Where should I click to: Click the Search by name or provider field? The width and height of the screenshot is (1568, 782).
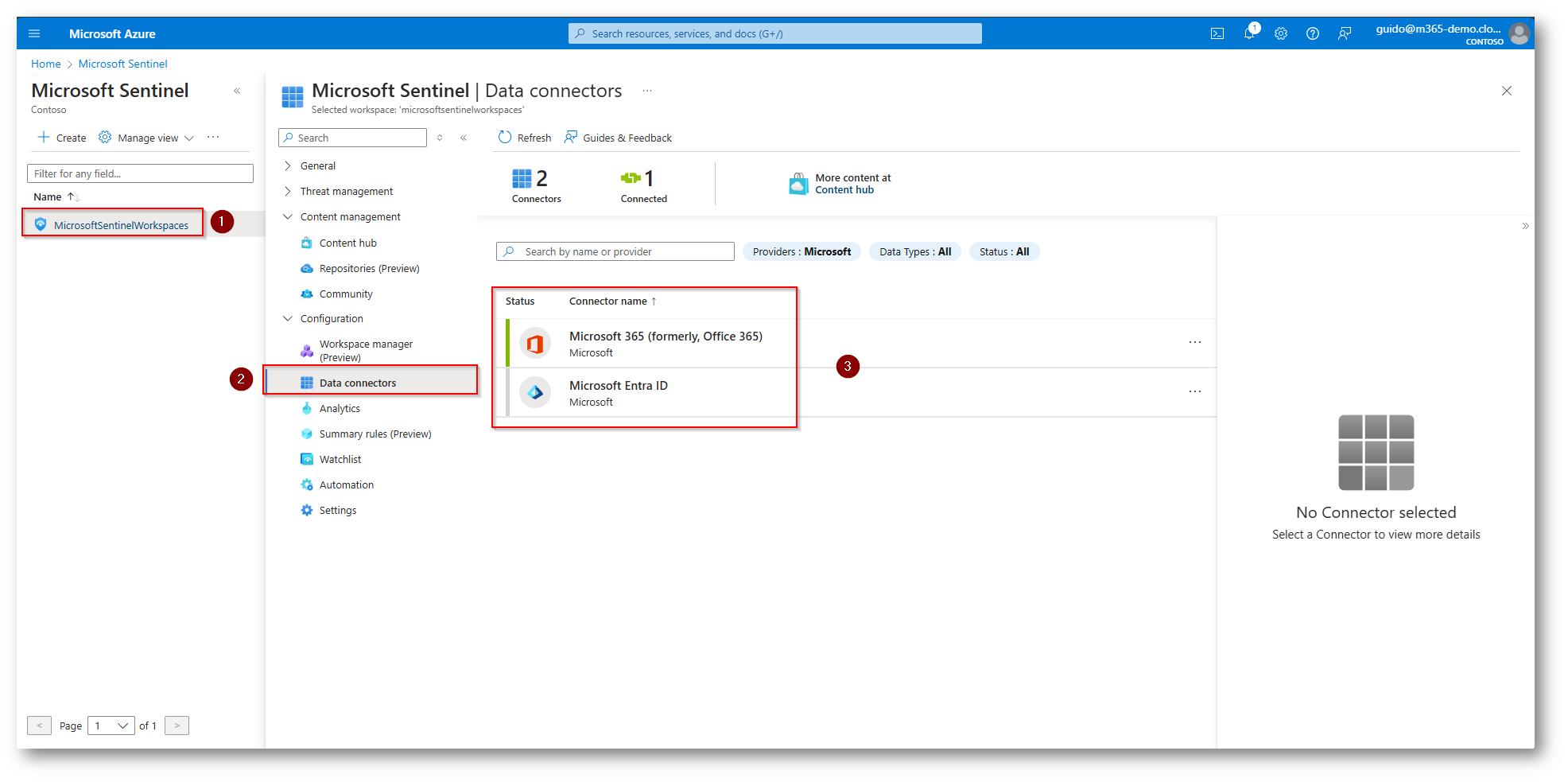(615, 251)
